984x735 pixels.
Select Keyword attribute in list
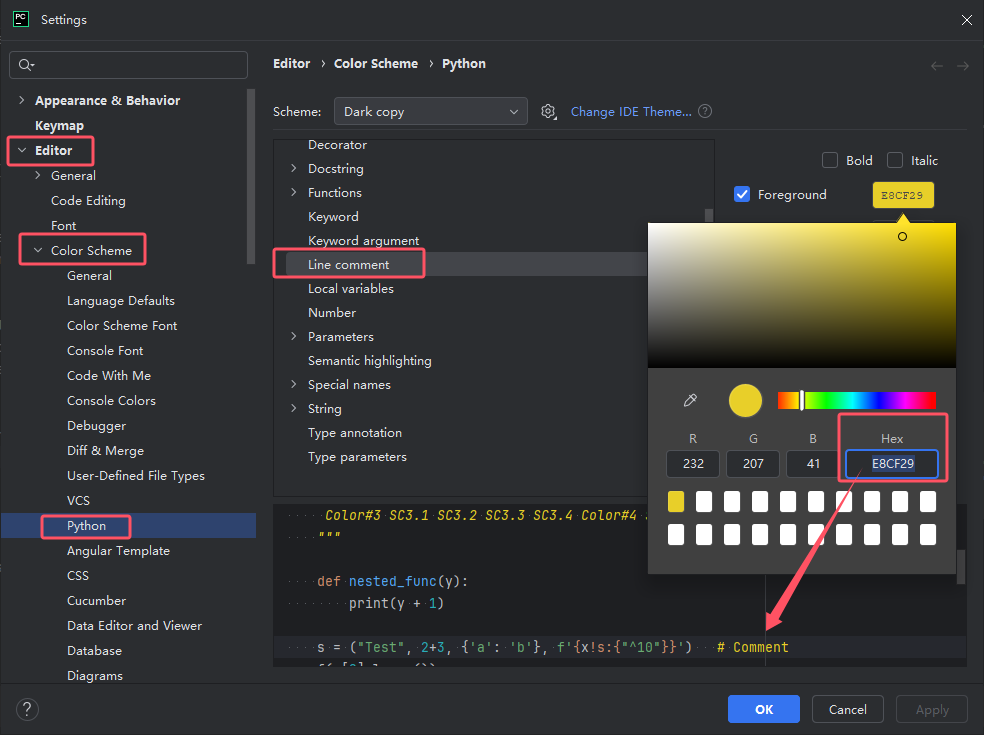pos(333,217)
